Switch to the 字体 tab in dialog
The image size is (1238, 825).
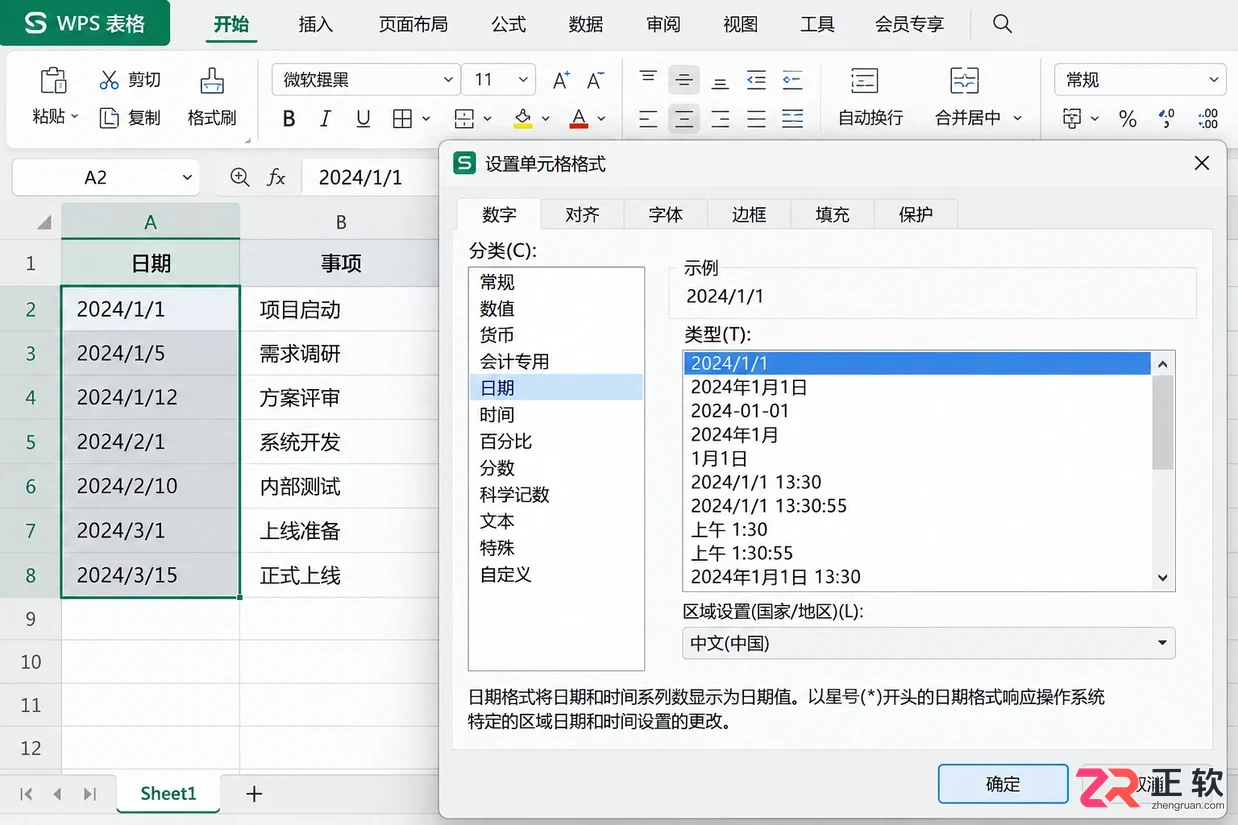click(x=666, y=214)
